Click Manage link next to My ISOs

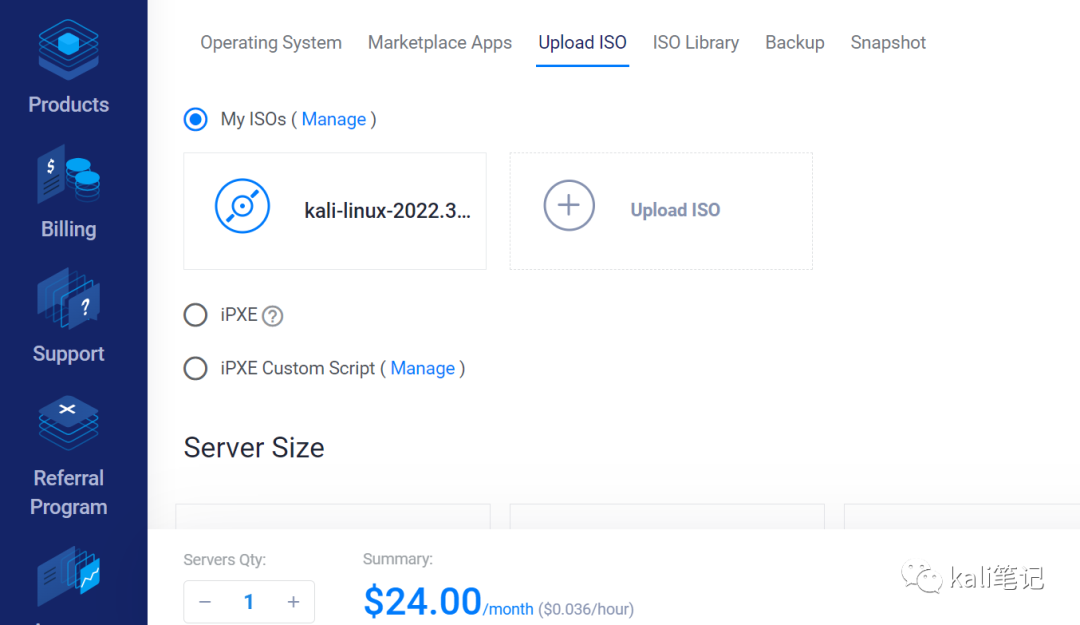334,119
